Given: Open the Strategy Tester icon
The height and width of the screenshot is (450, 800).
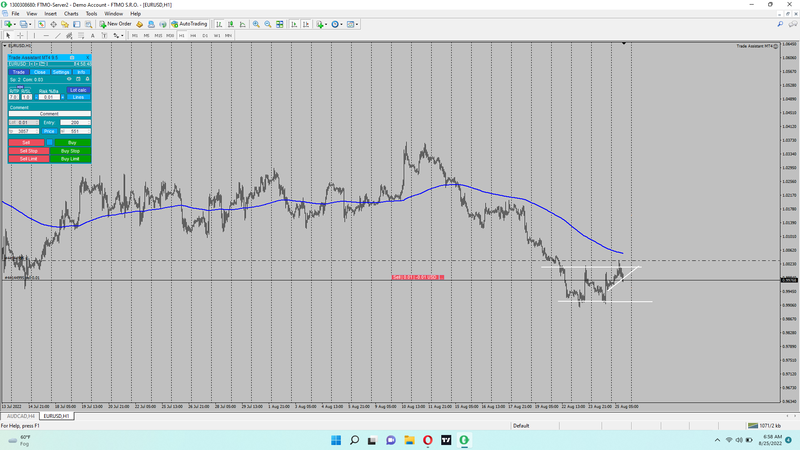Looking at the screenshot, I should (88, 24).
